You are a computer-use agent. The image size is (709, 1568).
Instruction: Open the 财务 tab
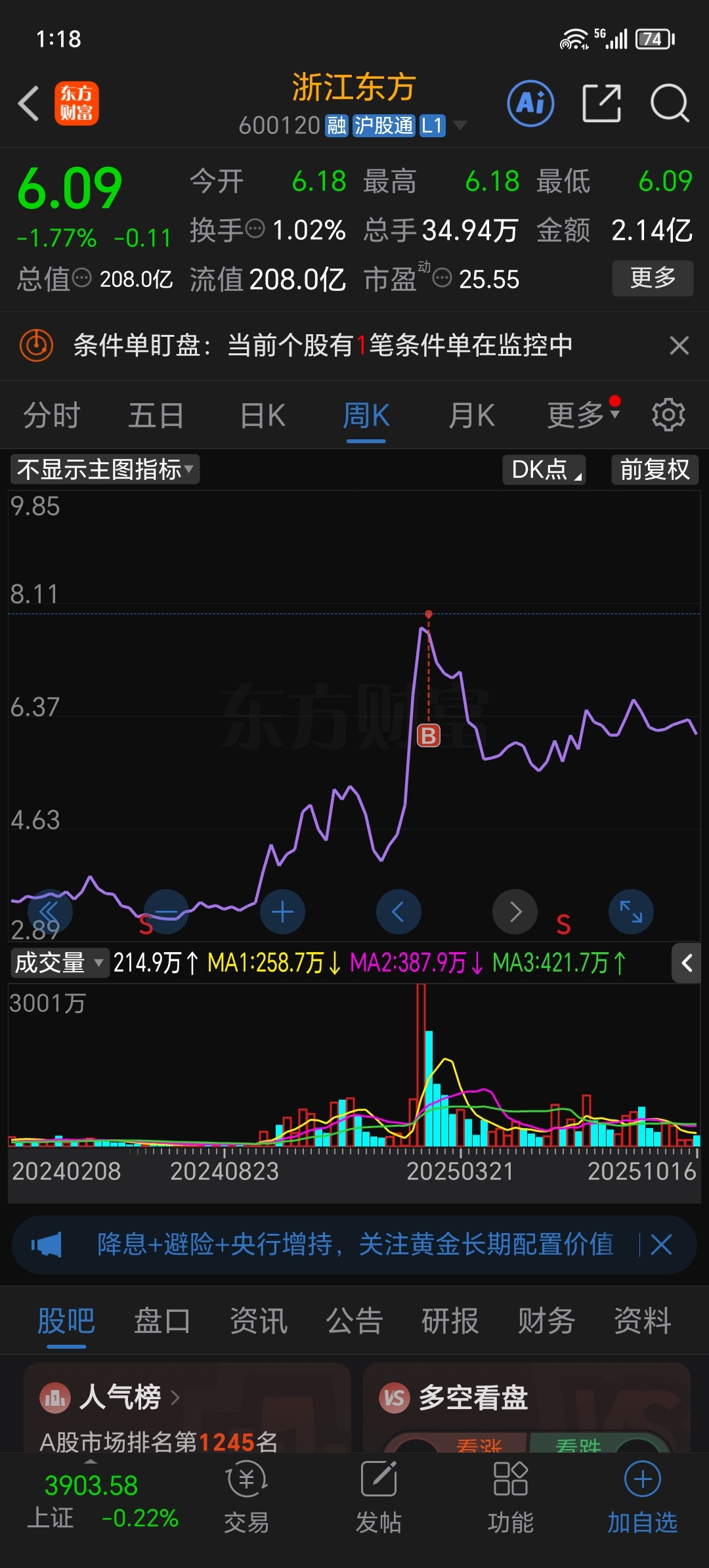[546, 1320]
